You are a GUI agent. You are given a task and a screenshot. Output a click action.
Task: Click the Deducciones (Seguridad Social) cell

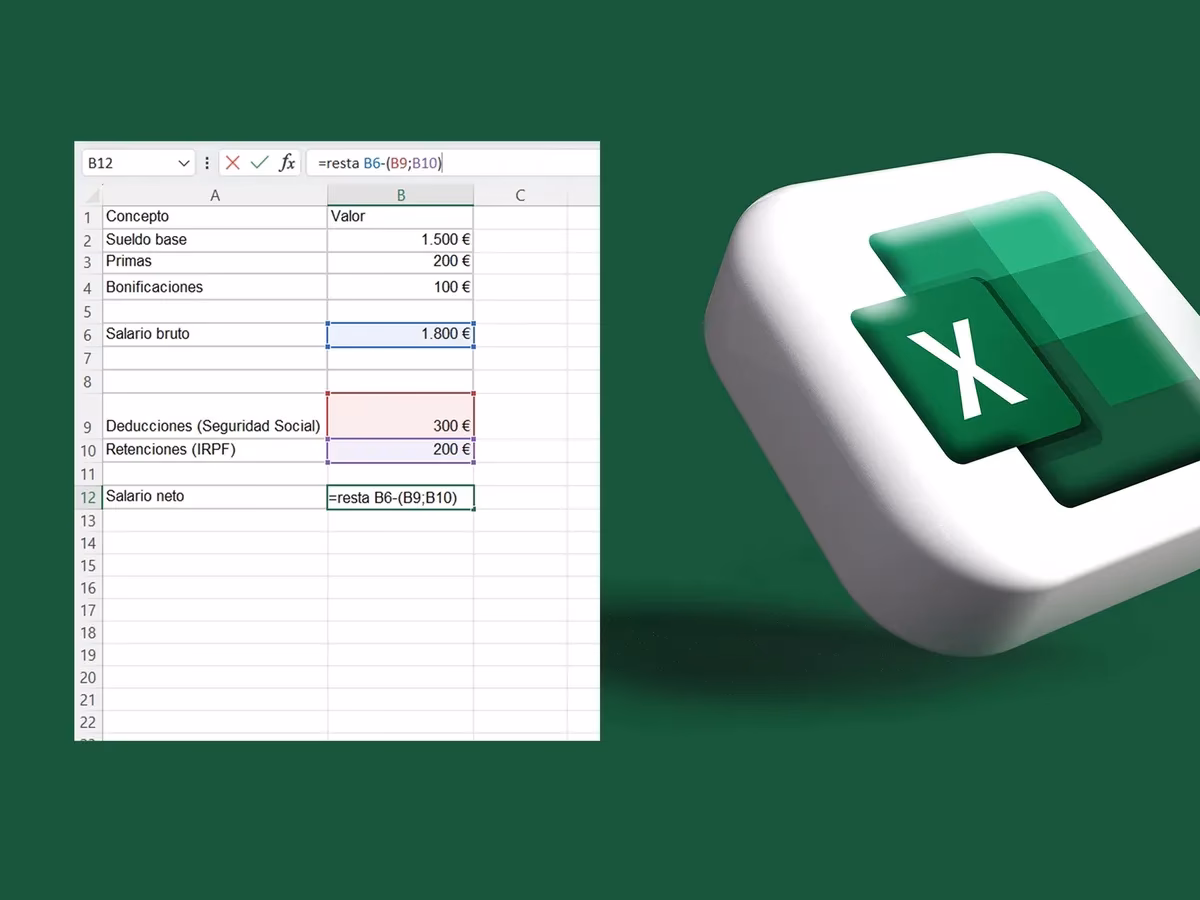coord(215,425)
